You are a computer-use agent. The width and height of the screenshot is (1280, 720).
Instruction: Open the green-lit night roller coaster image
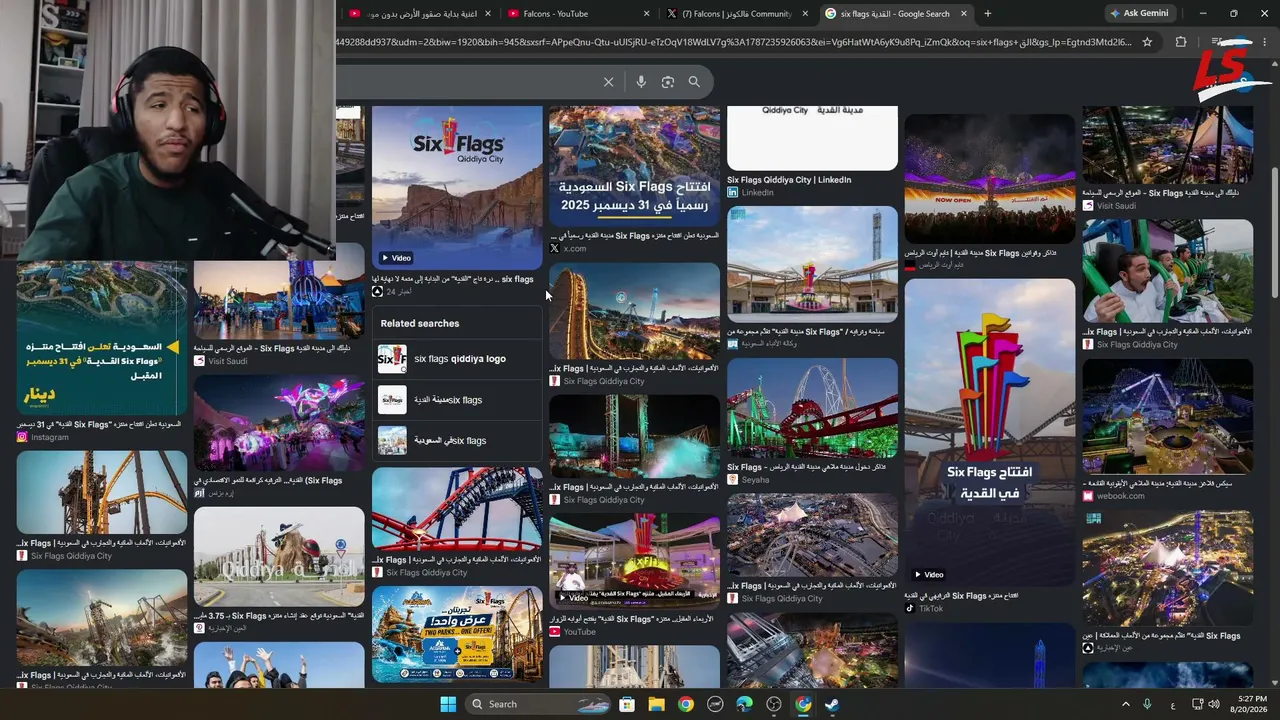click(x=812, y=407)
